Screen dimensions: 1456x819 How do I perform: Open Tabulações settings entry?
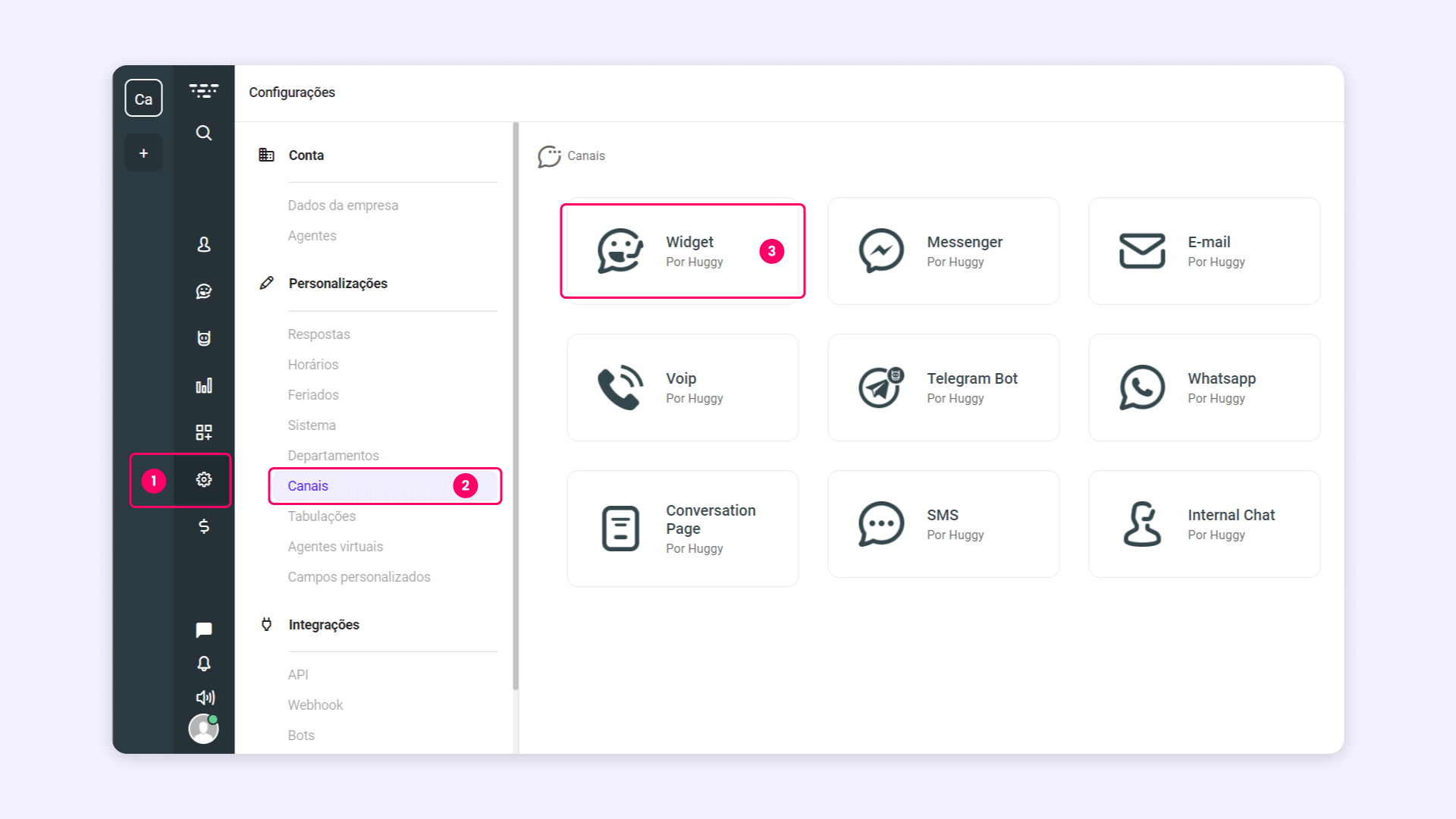tap(322, 516)
